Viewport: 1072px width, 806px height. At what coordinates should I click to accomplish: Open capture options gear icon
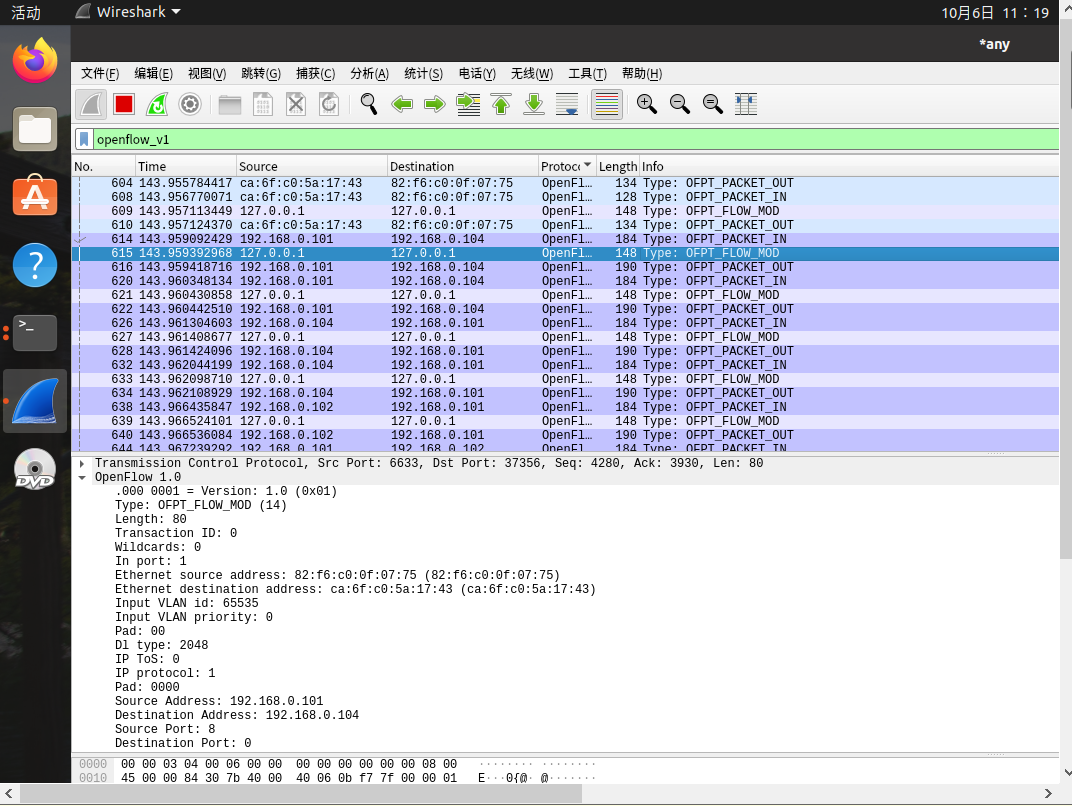[190, 105]
